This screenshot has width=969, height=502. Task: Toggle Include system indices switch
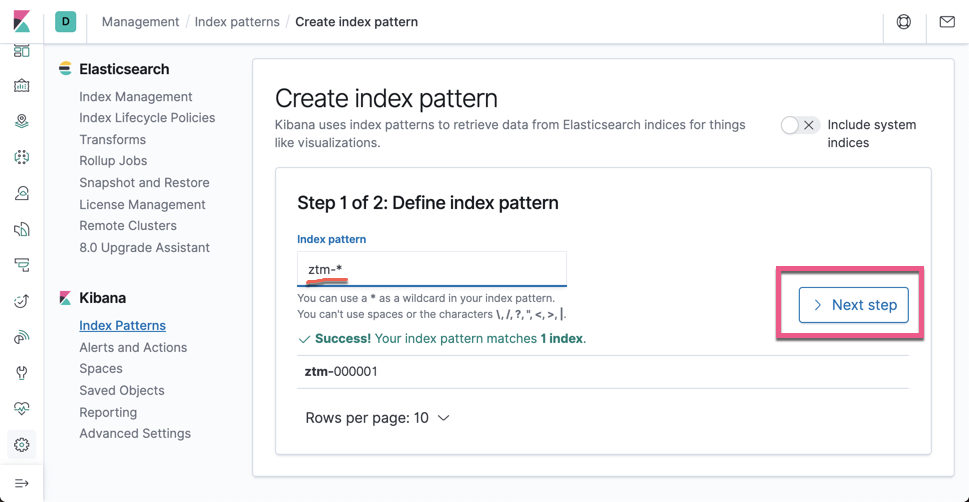(x=800, y=125)
